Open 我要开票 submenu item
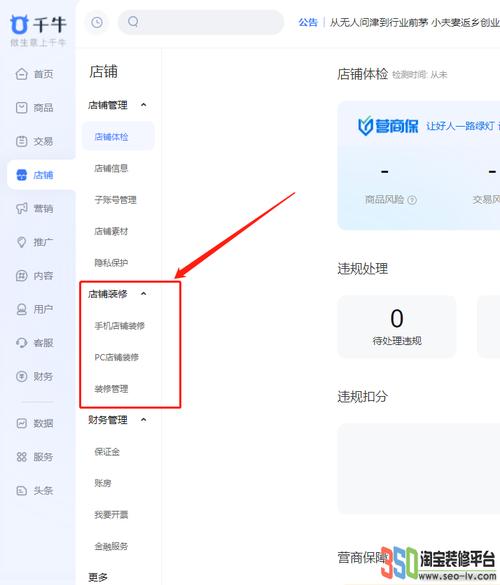The width and height of the screenshot is (500, 585). click(111, 515)
